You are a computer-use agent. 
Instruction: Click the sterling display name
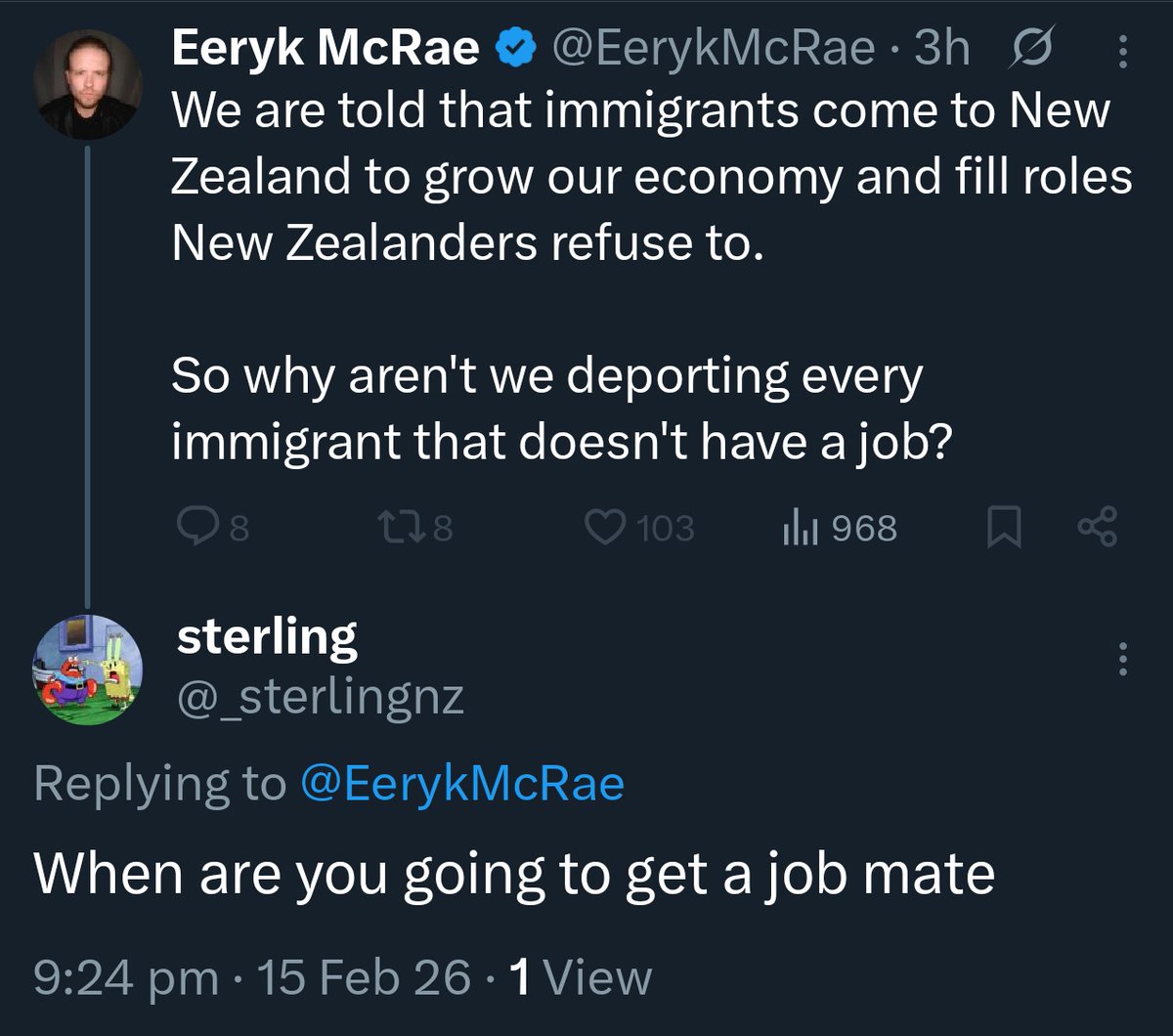[267, 637]
